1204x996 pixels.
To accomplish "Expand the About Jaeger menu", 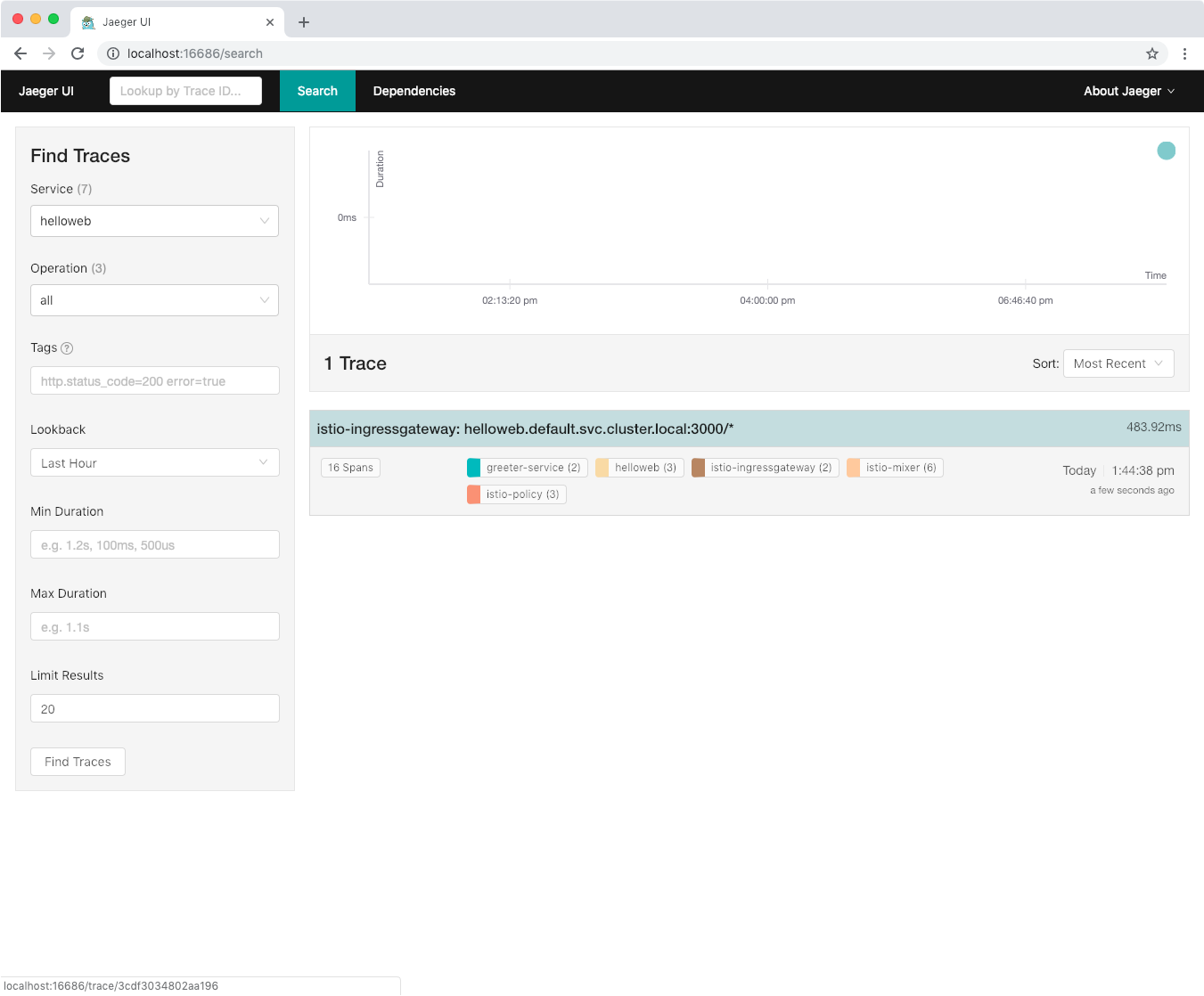I will 1129,91.
